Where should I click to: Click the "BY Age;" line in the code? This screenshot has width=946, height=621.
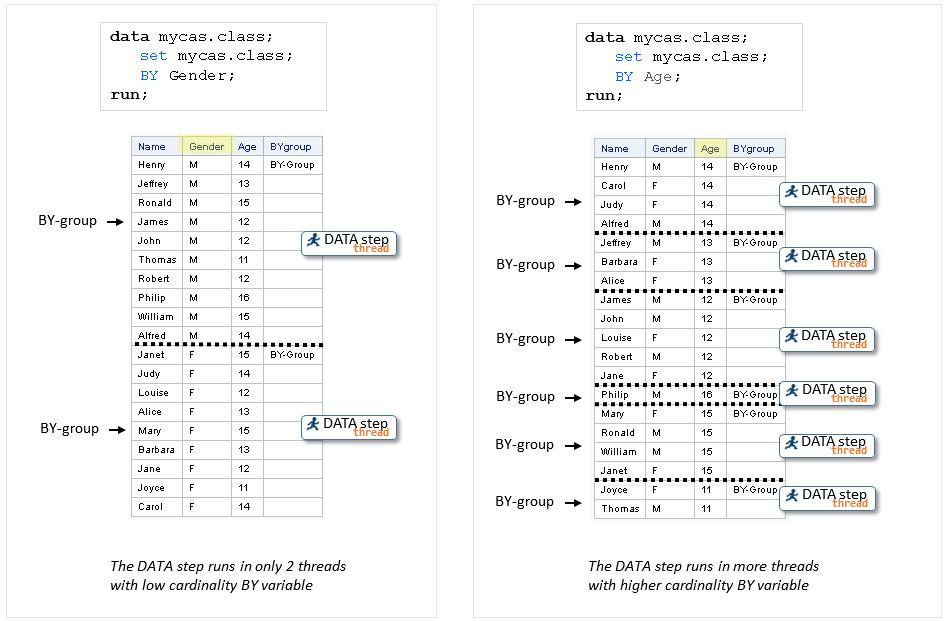click(647, 76)
